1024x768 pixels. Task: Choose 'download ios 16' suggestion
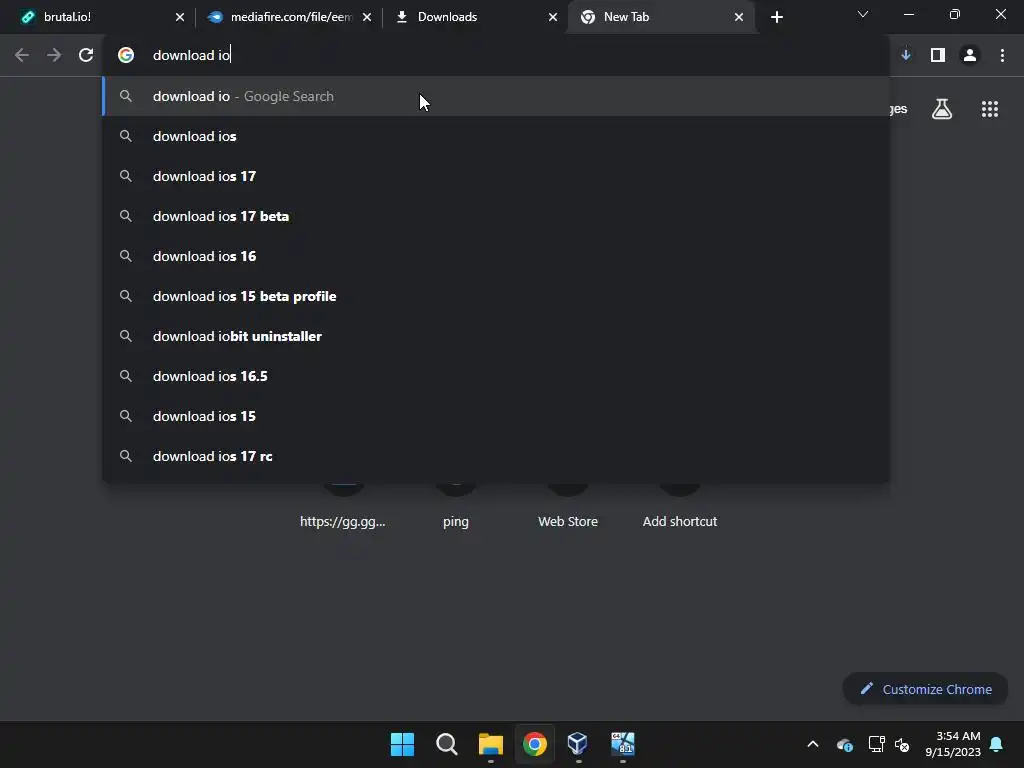[496, 256]
